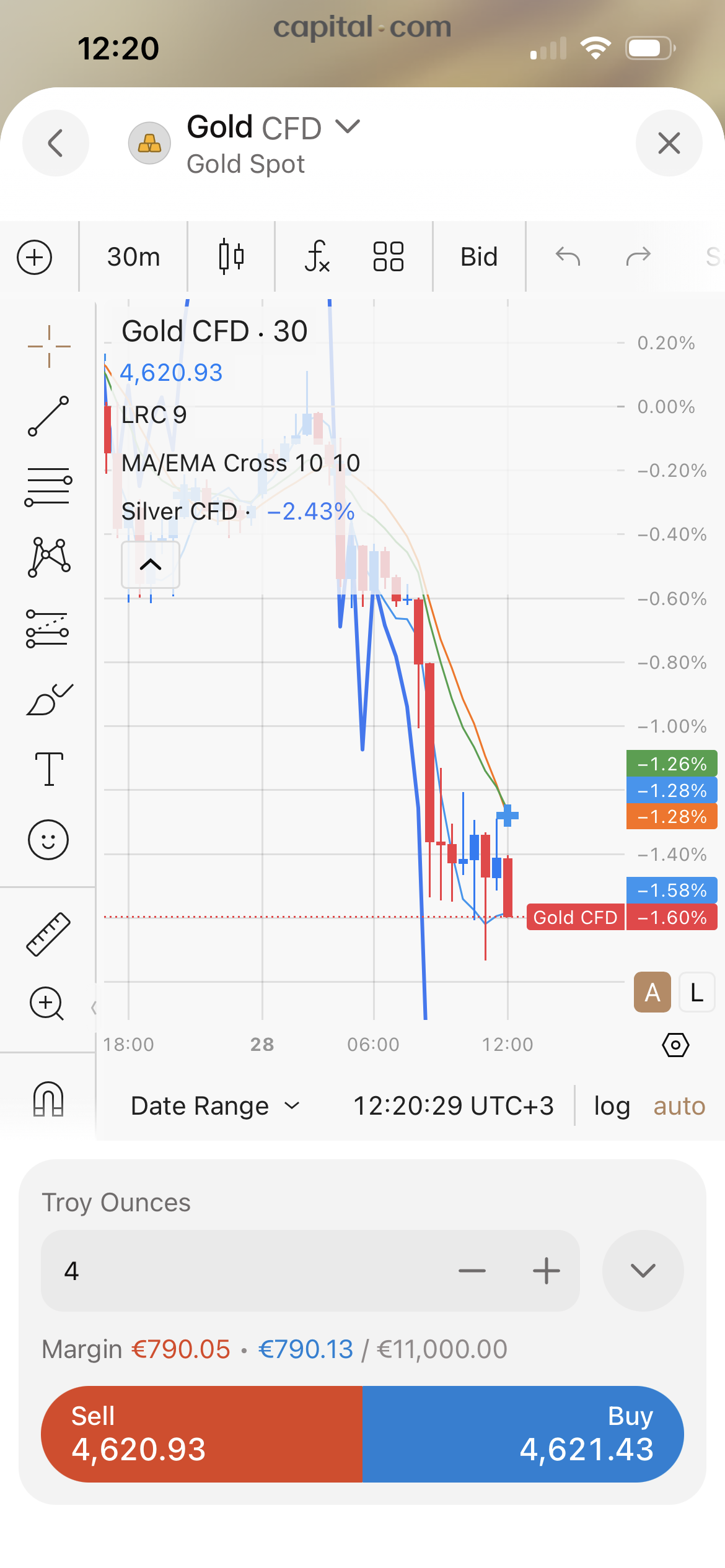Select the horizontal lines Fibonacci tool

pos(48,487)
